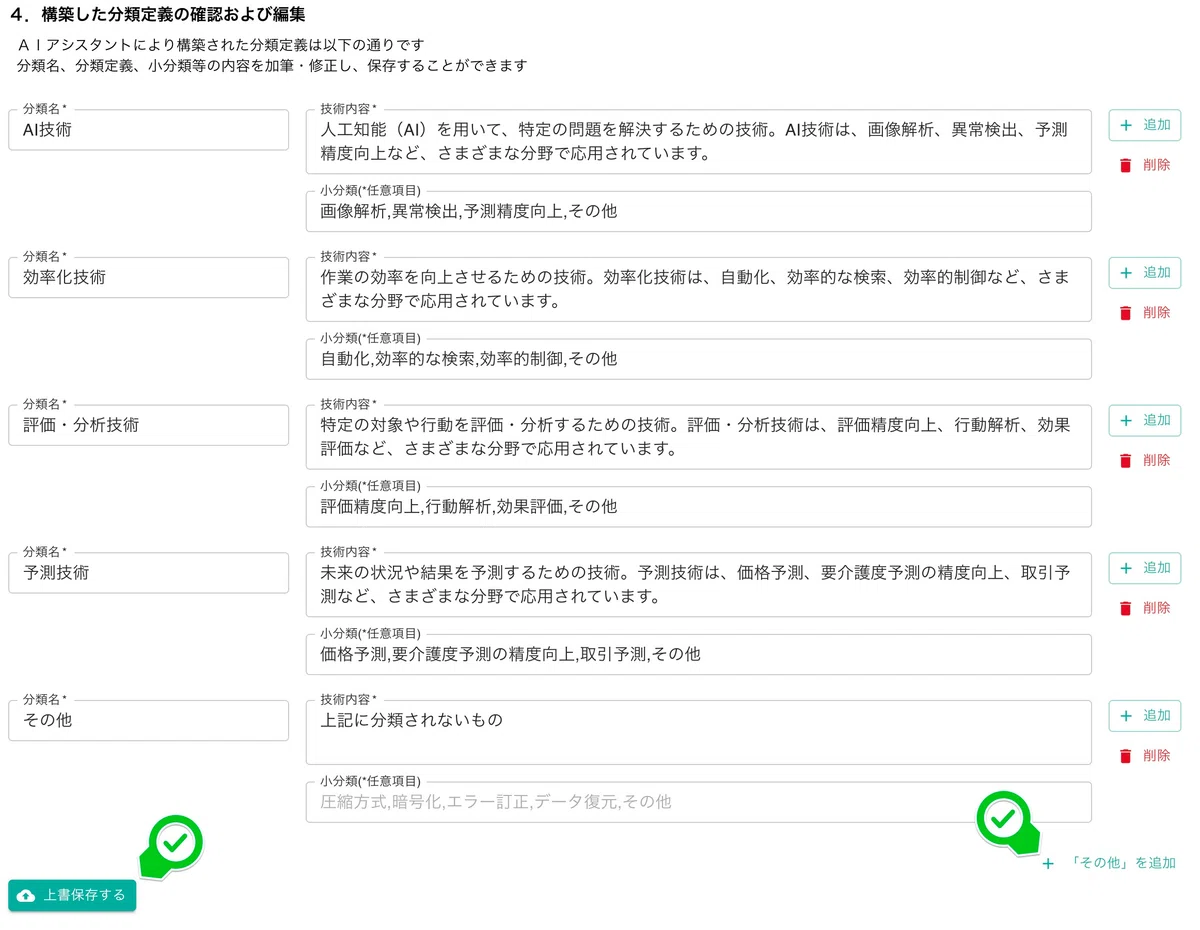Click the trash icon in 効率化技術 row
Viewport: 1200px width, 930px height.
coord(1126,313)
